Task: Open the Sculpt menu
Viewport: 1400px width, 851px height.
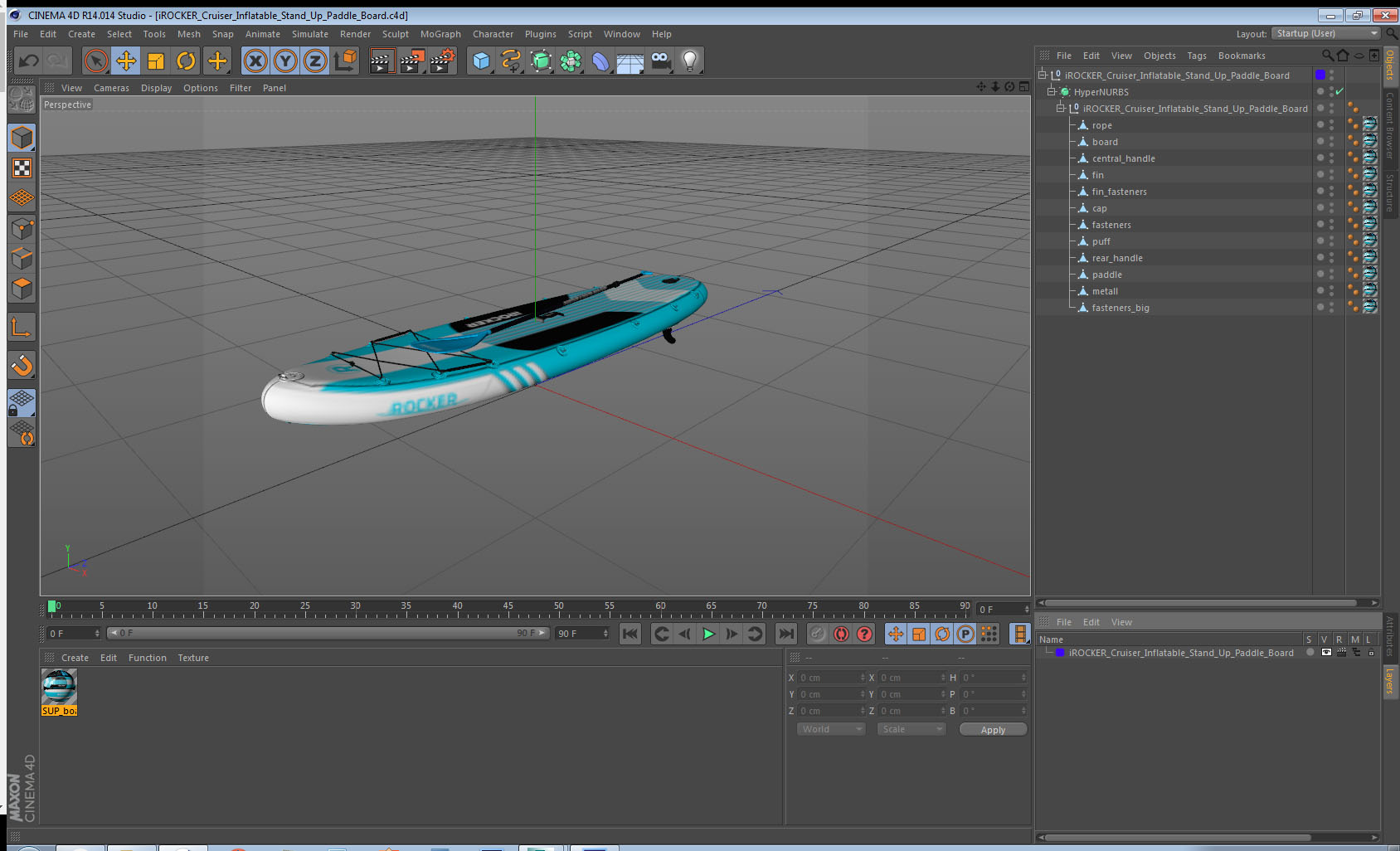Action: coord(396,34)
